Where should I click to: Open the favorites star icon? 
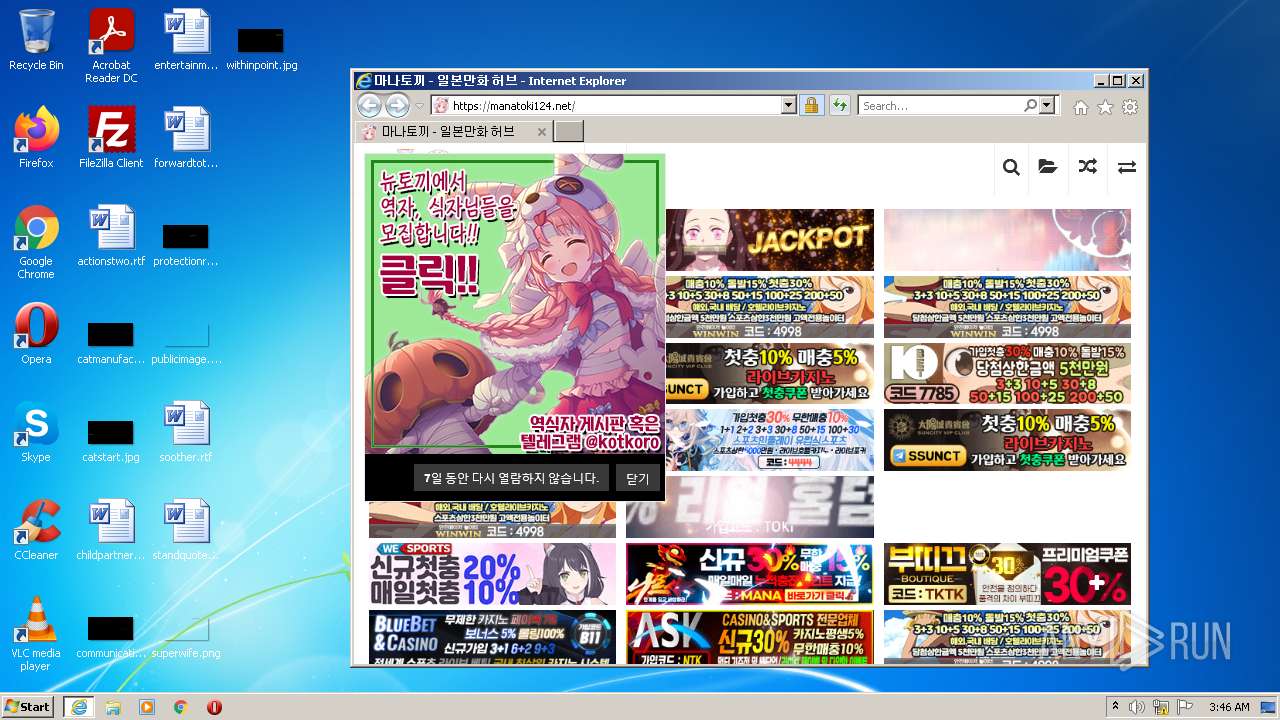tap(1105, 107)
